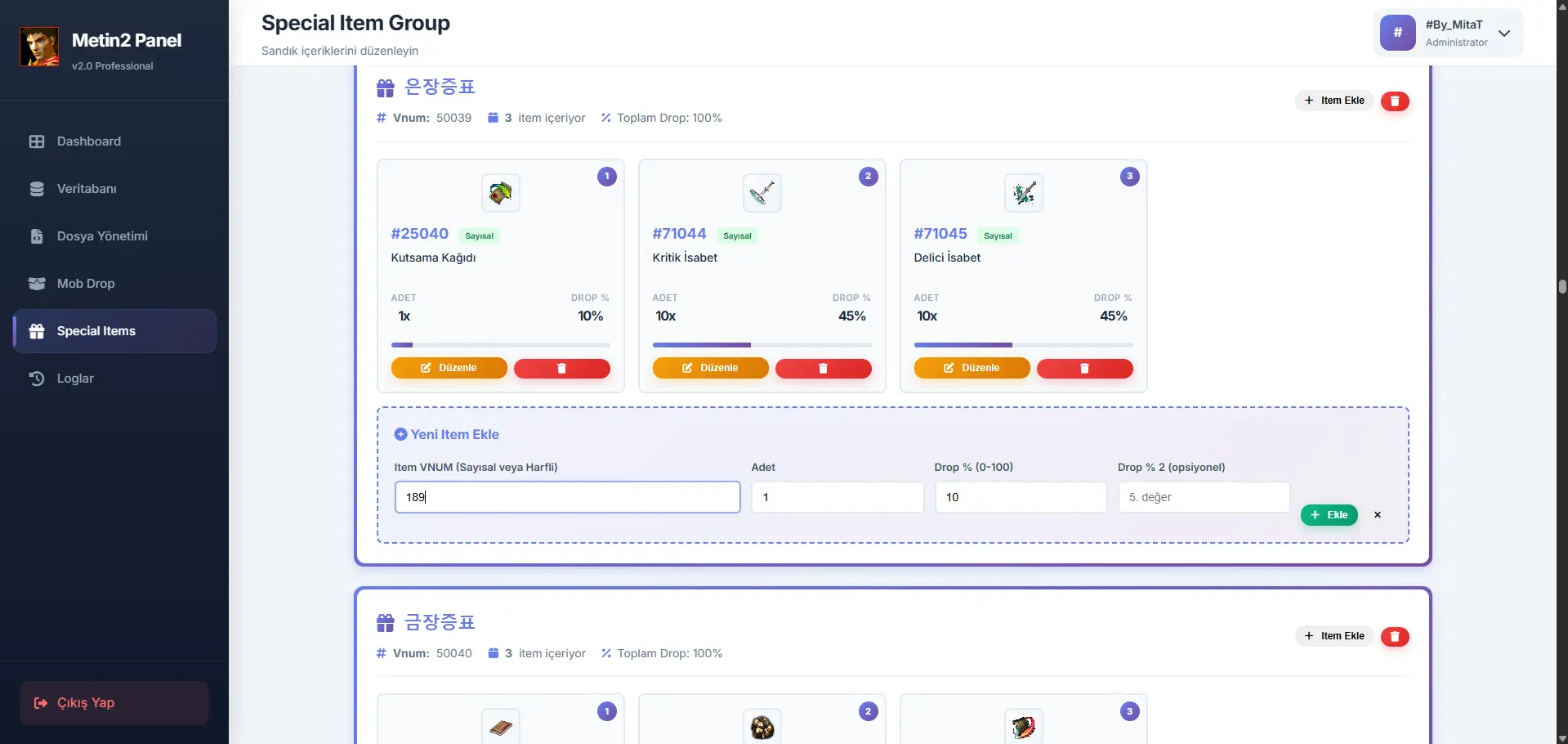Close the Yeni Item Ekle form
Screen dimensions: 1568x744
1378,515
